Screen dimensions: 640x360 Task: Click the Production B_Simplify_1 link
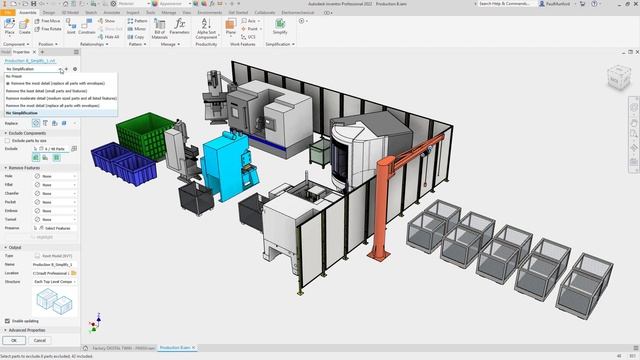tap(30, 60)
